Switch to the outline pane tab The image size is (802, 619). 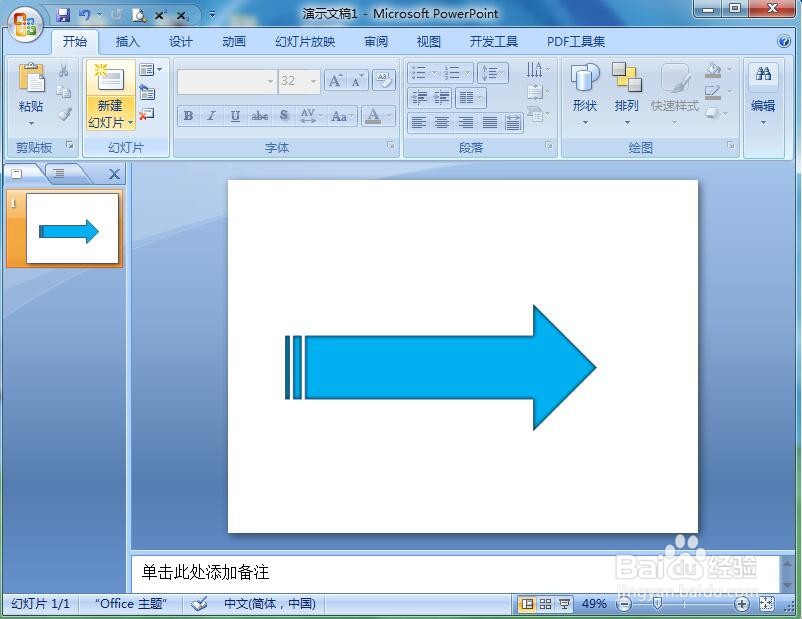(x=59, y=173)
